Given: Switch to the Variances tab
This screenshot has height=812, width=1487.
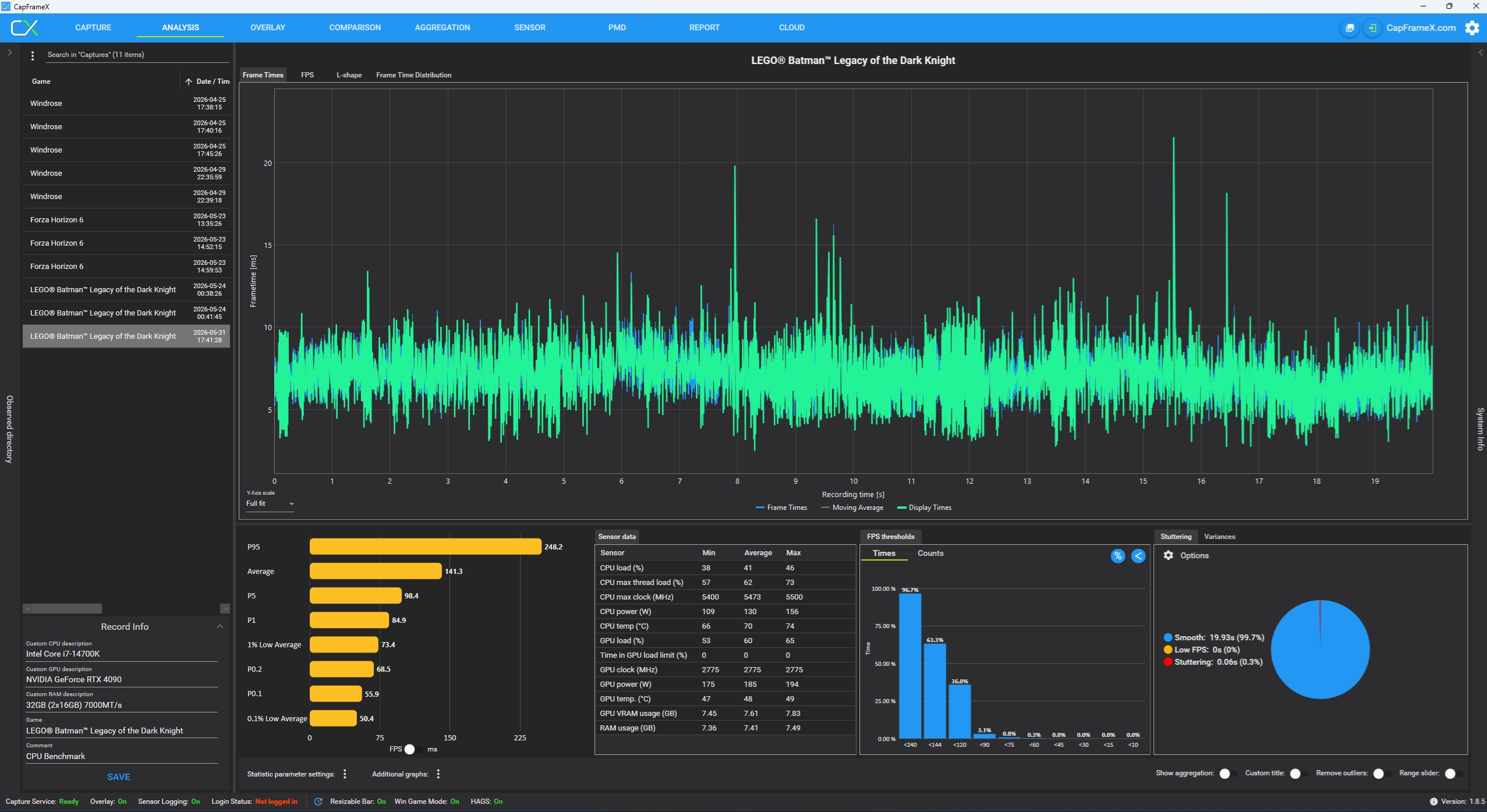Looking at the screenshot, I should click(1220, 537).
